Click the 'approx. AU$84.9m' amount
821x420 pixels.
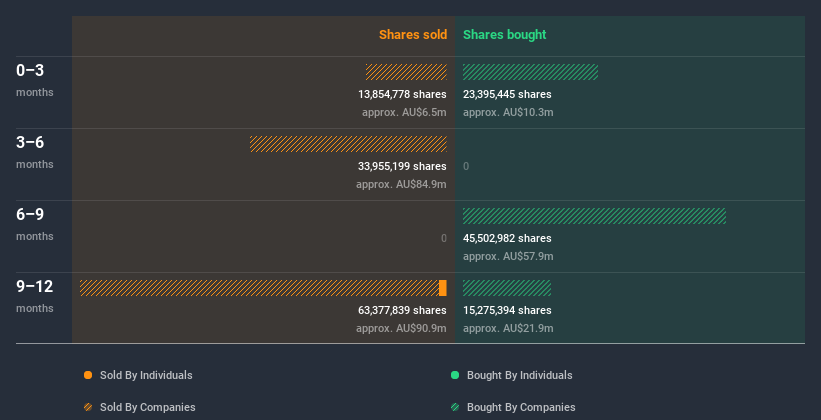tap(401, 184)
